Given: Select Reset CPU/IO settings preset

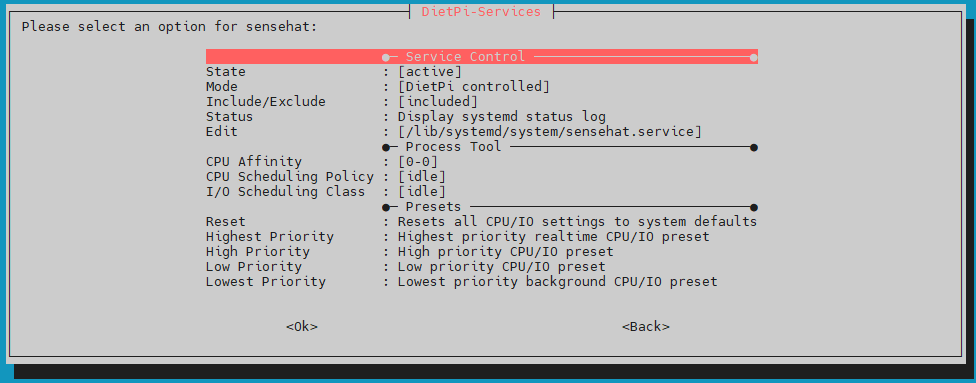Looking at the screenshot, I should click(482, 222).
